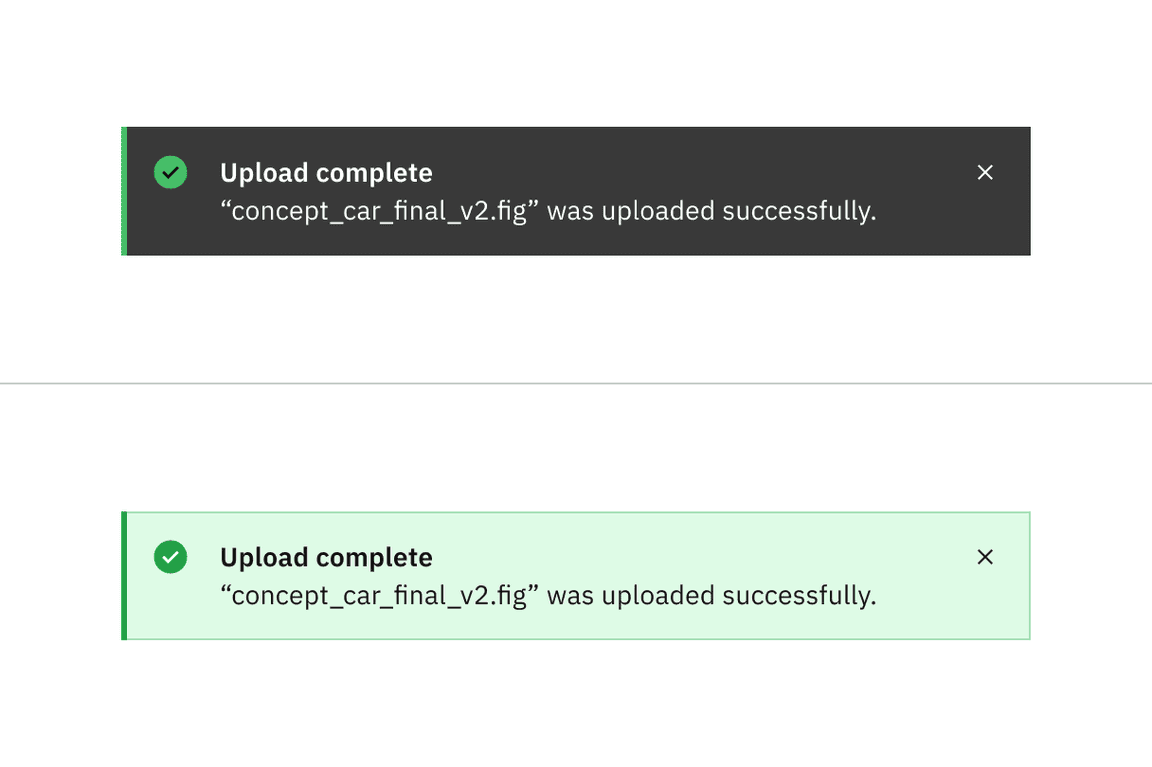Click the 'Upload complete' heading in the light toast
The height and width of the screenshot is (767, 1152).
(326, 557)
